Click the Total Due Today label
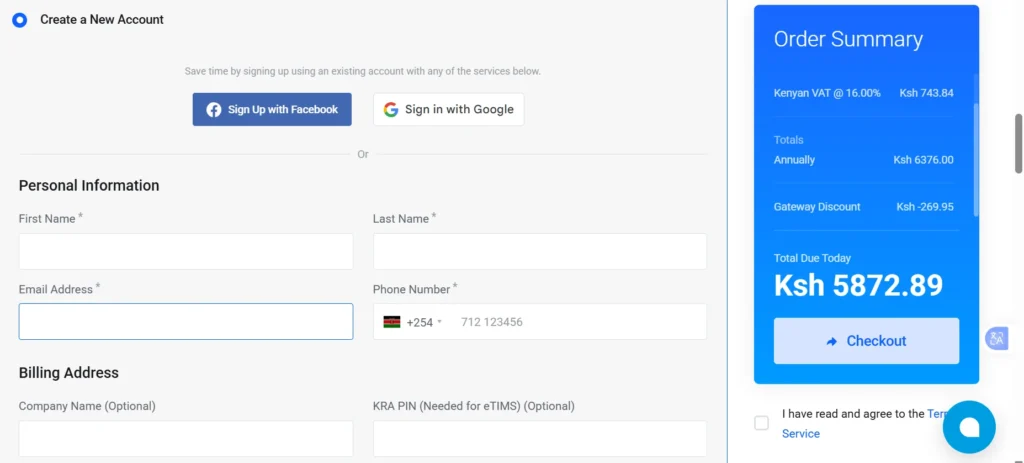 coord(812,258)
